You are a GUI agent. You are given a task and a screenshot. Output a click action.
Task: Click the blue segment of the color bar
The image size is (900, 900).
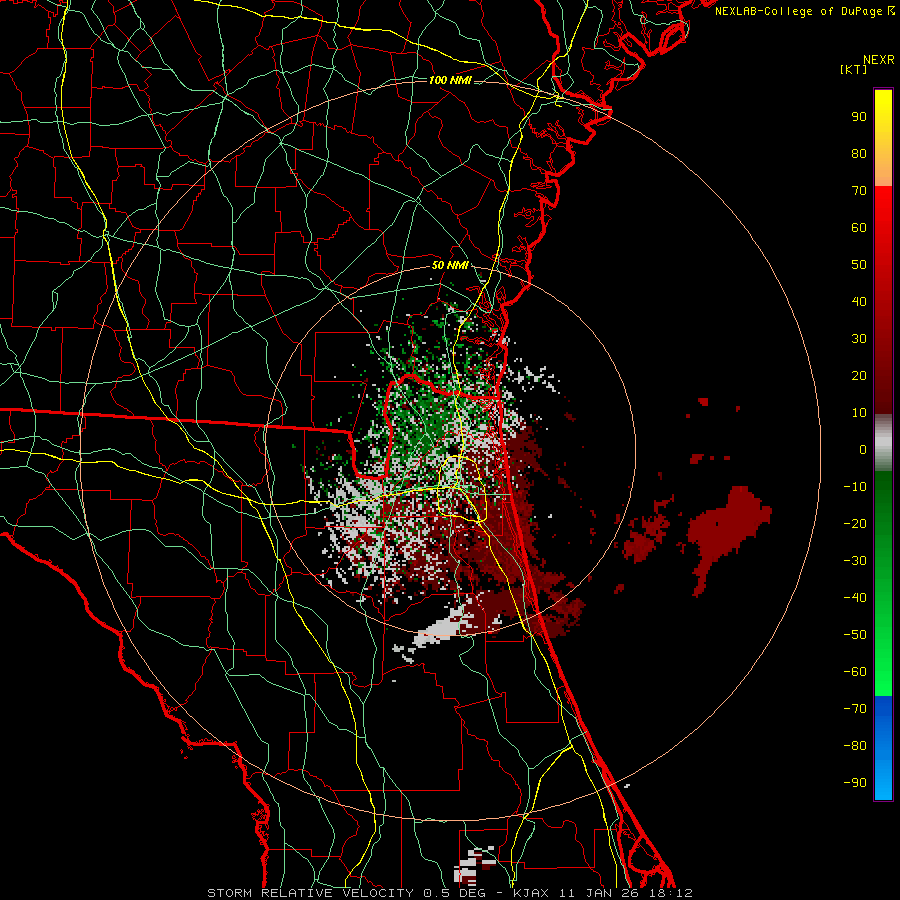coord(883,748)
